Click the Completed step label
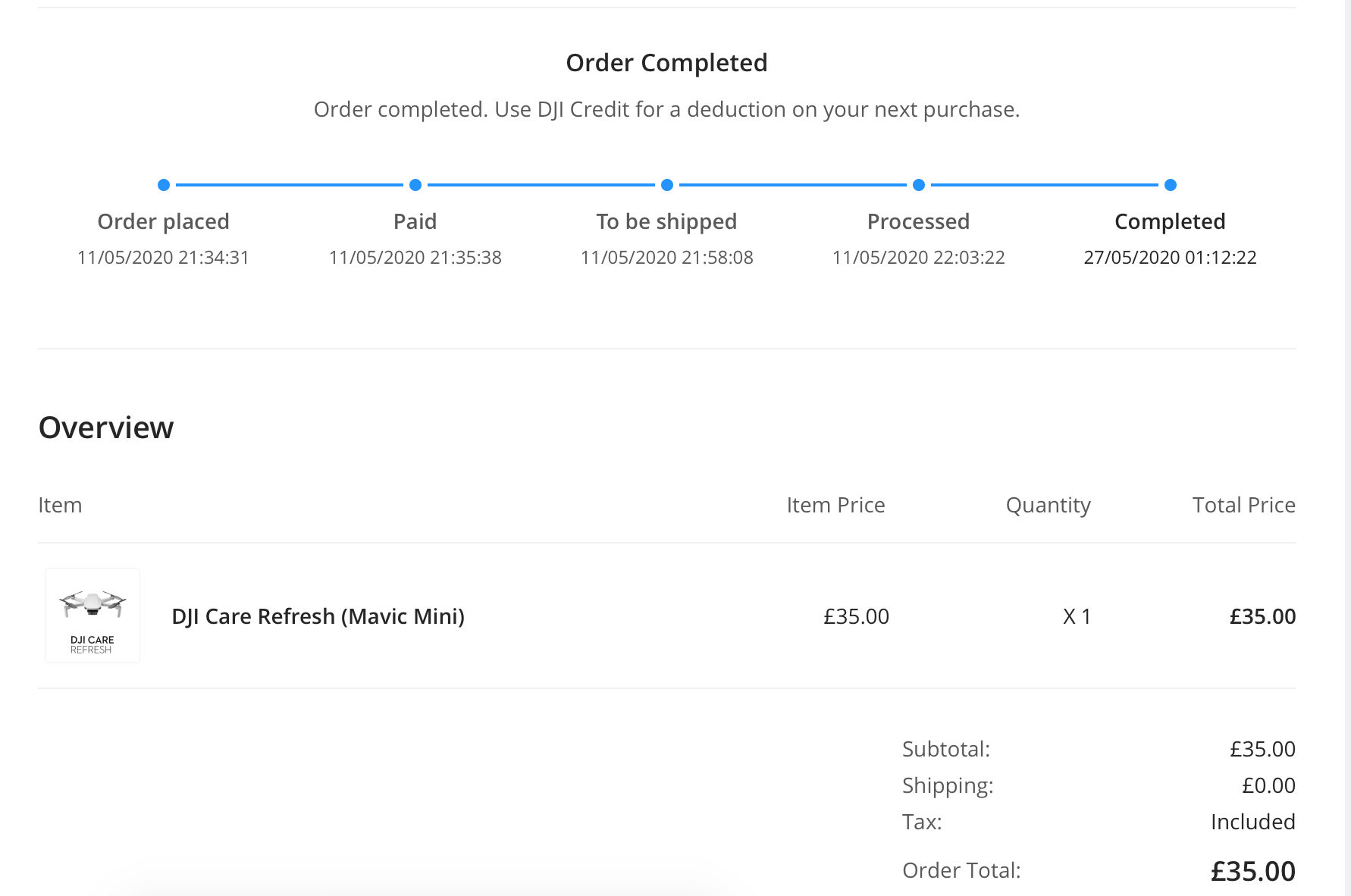Viewport: 1351px width, 896px height. click(1170, 221)
